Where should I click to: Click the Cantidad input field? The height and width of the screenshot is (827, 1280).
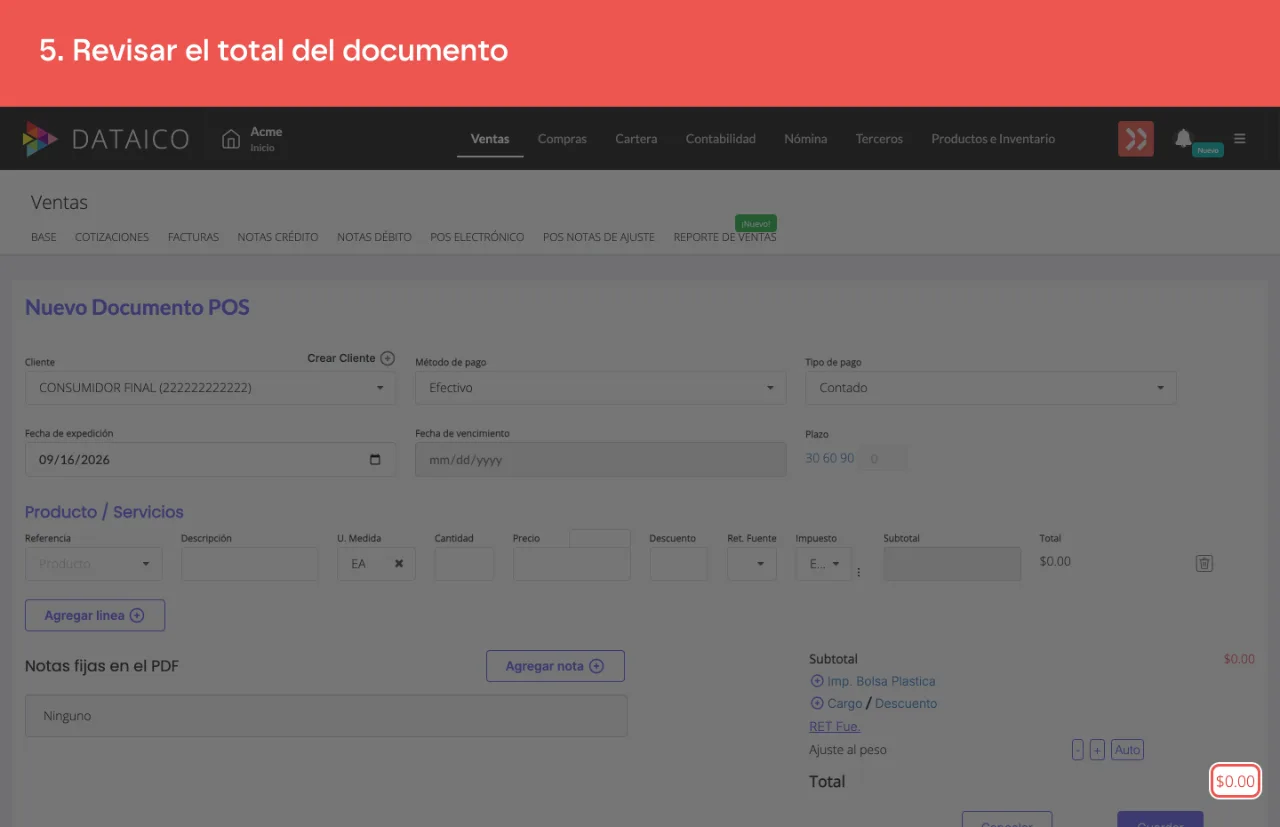[464, 564]
